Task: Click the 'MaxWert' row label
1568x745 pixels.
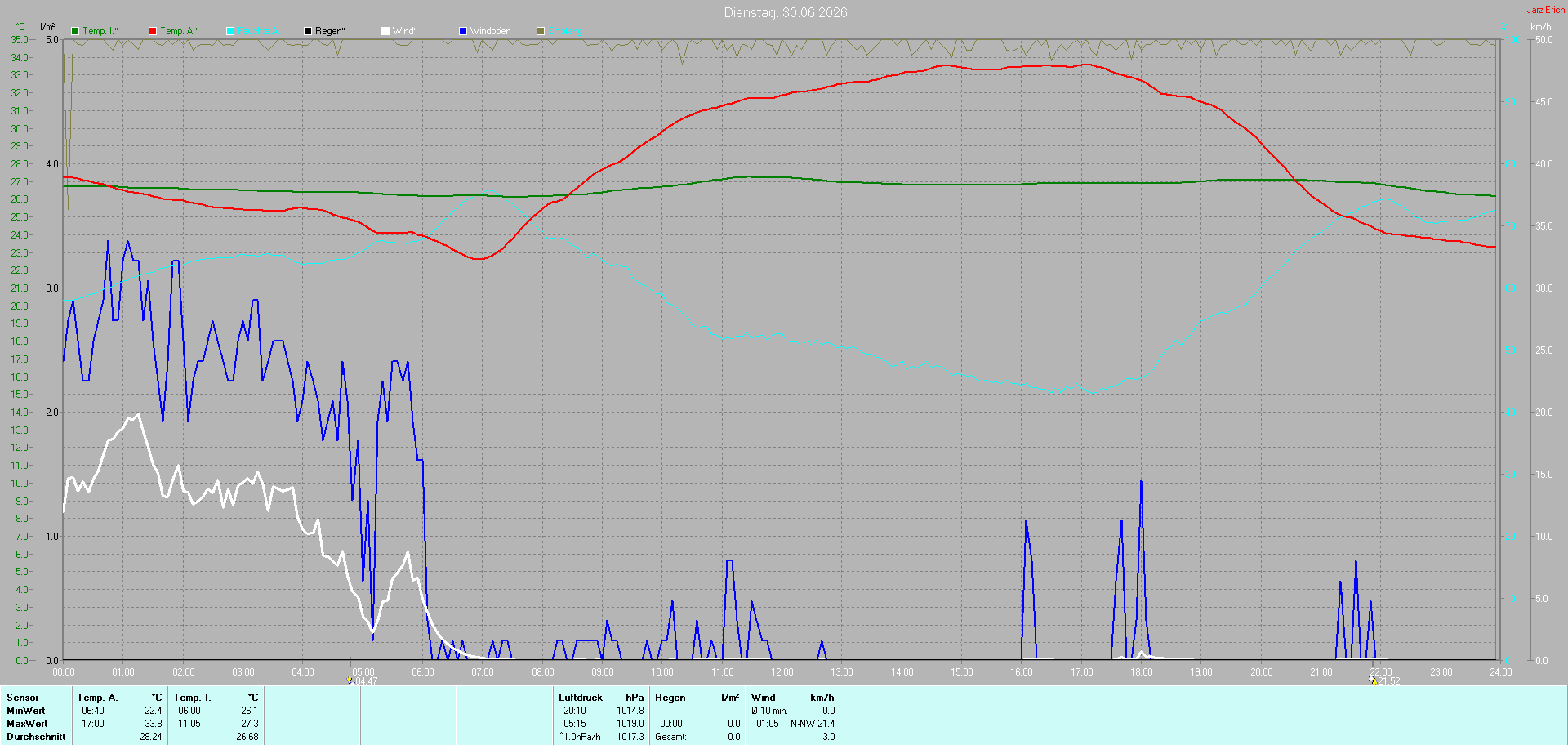Action: pos(27,724)
